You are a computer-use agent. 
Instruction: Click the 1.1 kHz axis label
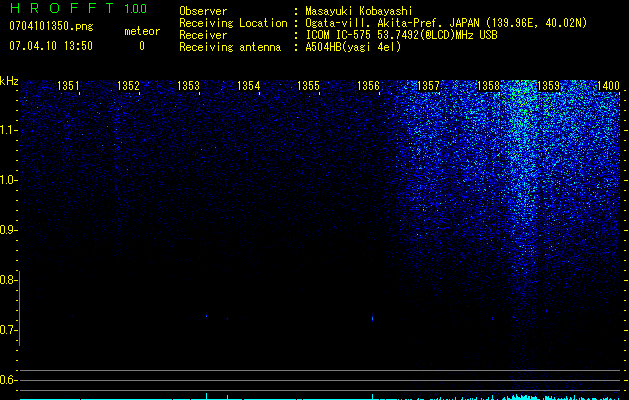tap(8, 130)
